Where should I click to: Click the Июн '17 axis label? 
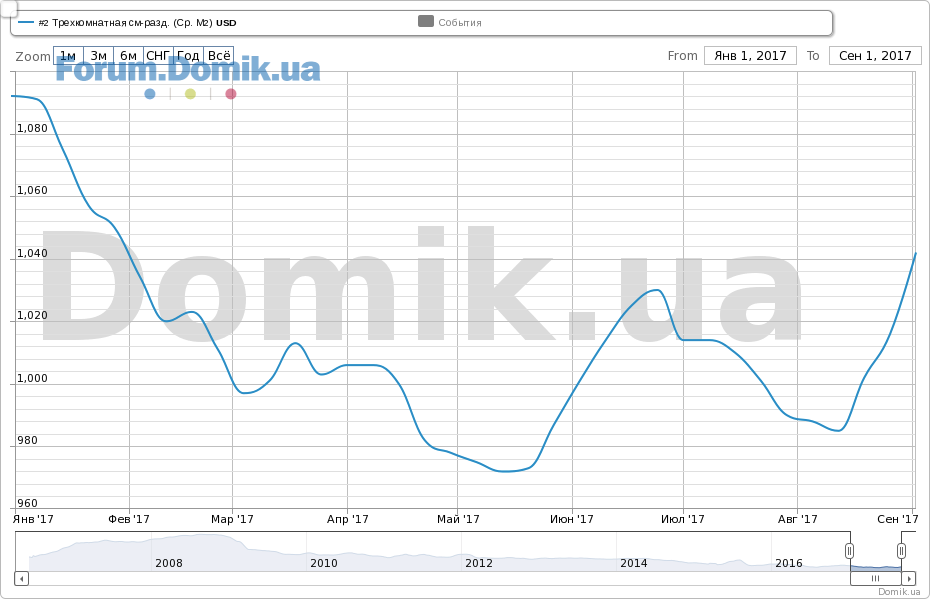(x=572, y=519)
